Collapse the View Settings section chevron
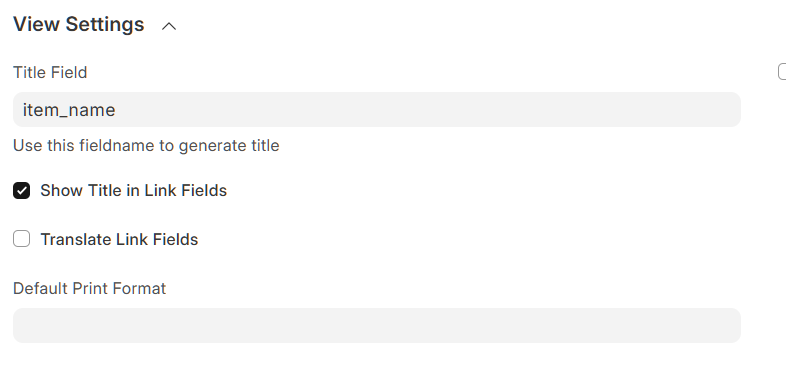Screen dimensions: 786x369 [x=169, y=26]
